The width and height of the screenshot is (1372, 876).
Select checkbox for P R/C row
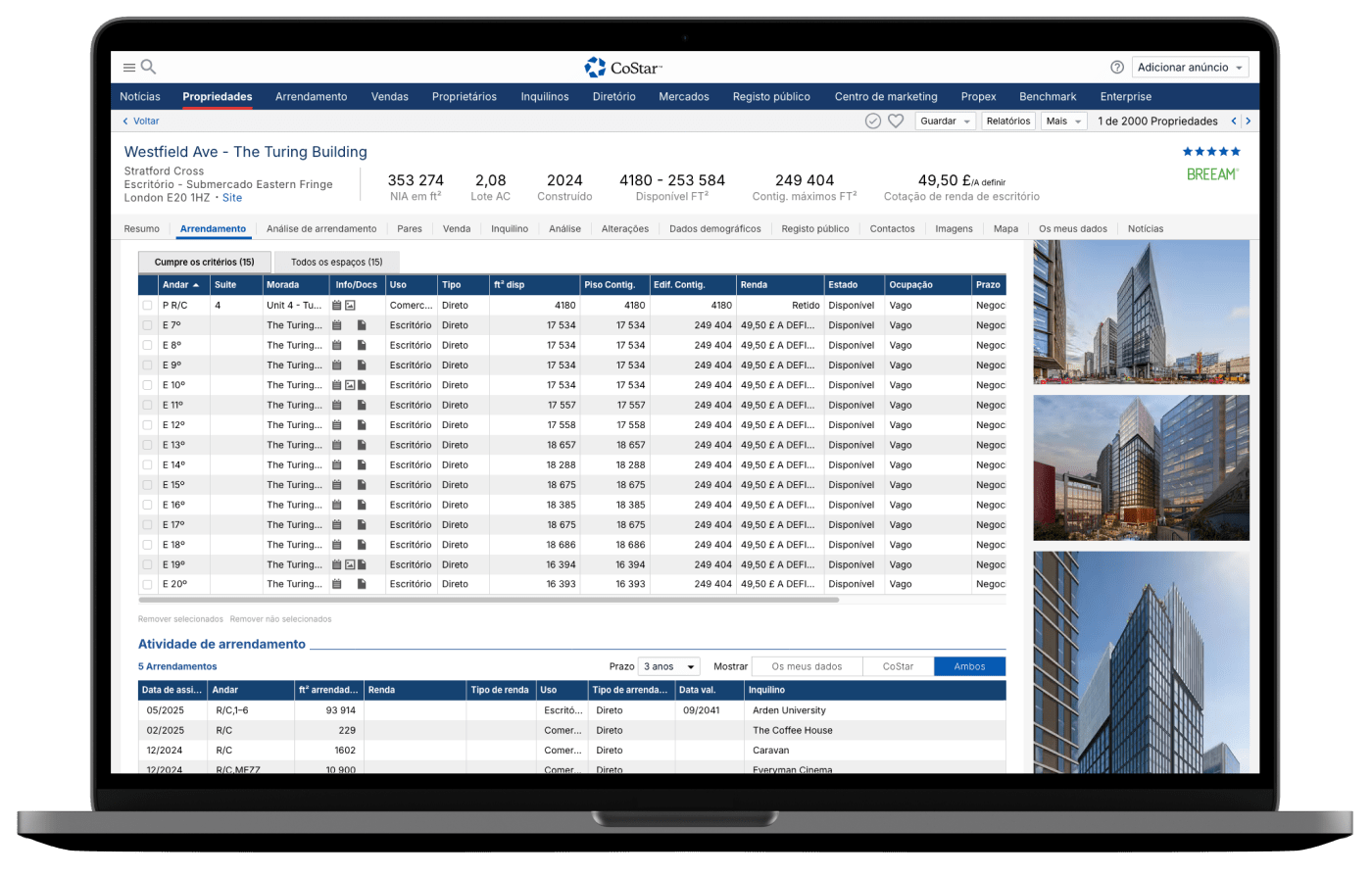coord(147,306)
